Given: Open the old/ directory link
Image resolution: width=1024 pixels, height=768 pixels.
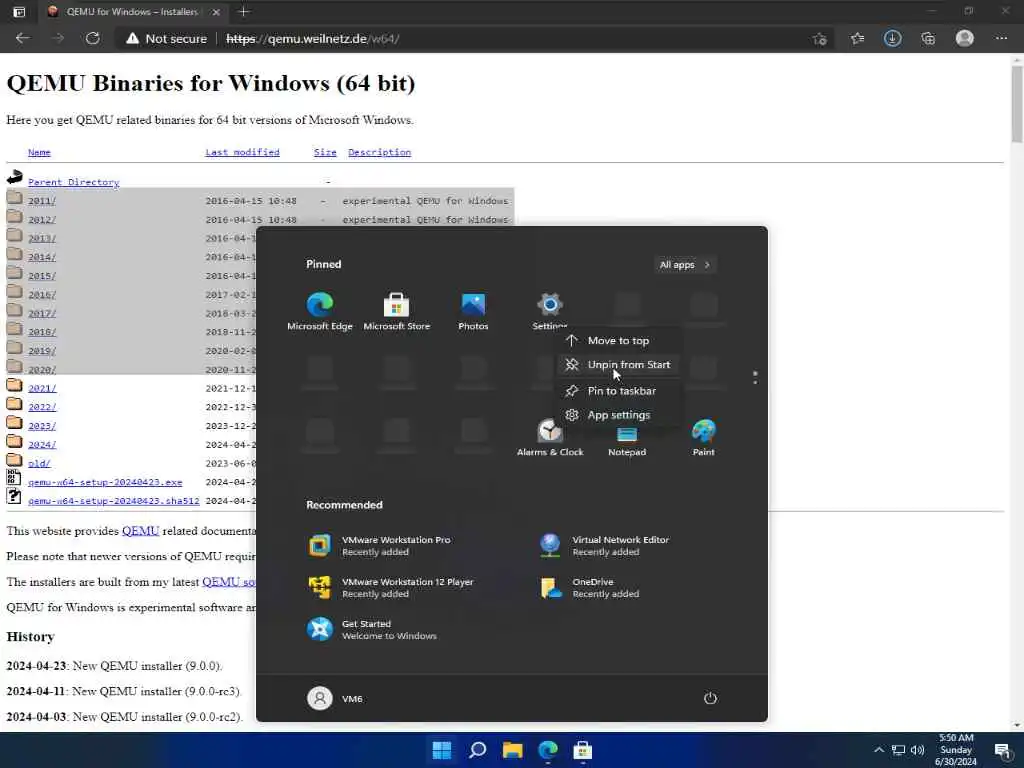Looking at the screenshot, I should tap(39, 464).
